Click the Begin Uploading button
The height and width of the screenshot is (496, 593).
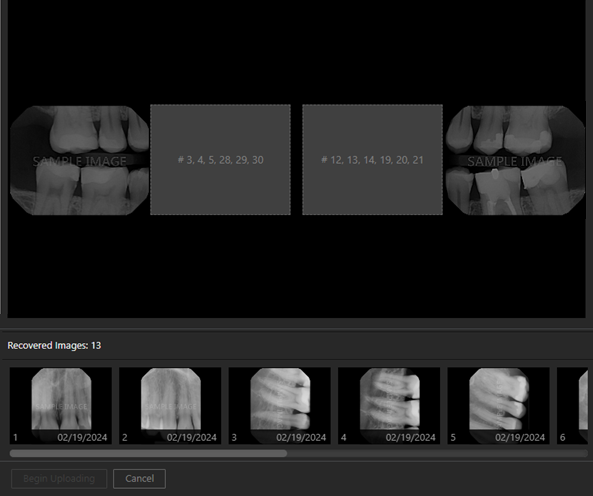point(59,479)
